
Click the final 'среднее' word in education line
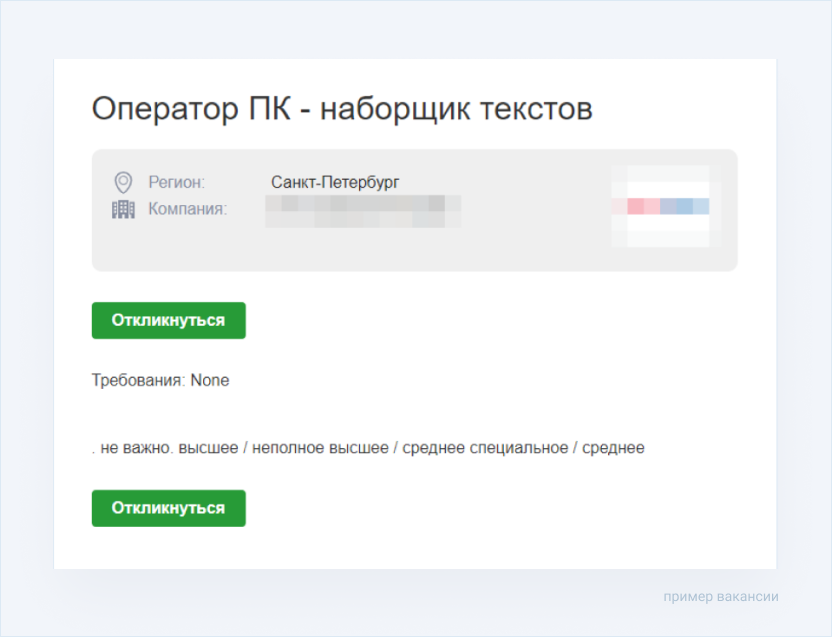click(x=613, y=448)
